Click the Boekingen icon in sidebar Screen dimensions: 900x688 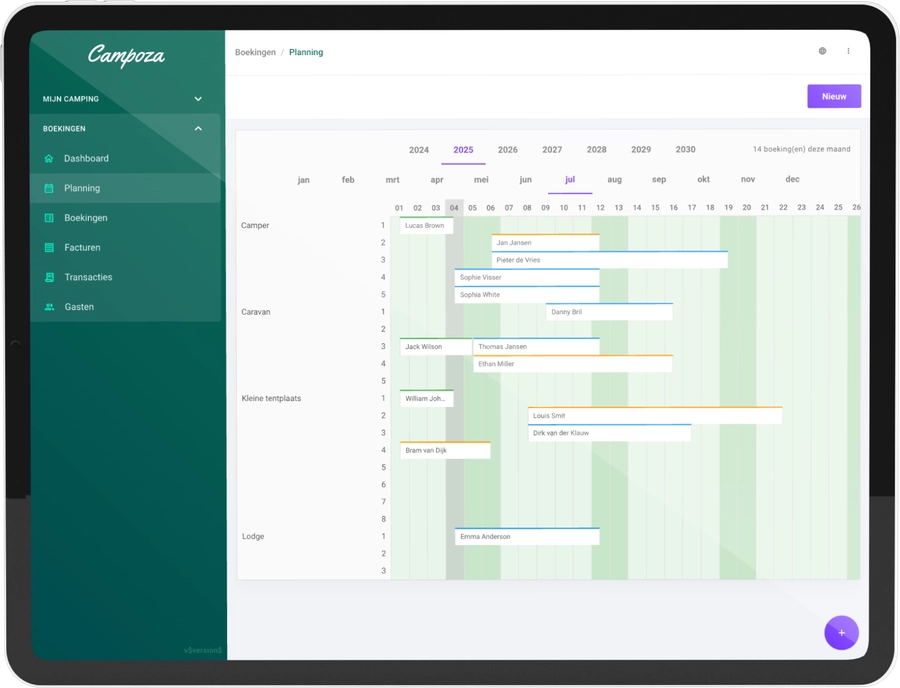[49, 218]
